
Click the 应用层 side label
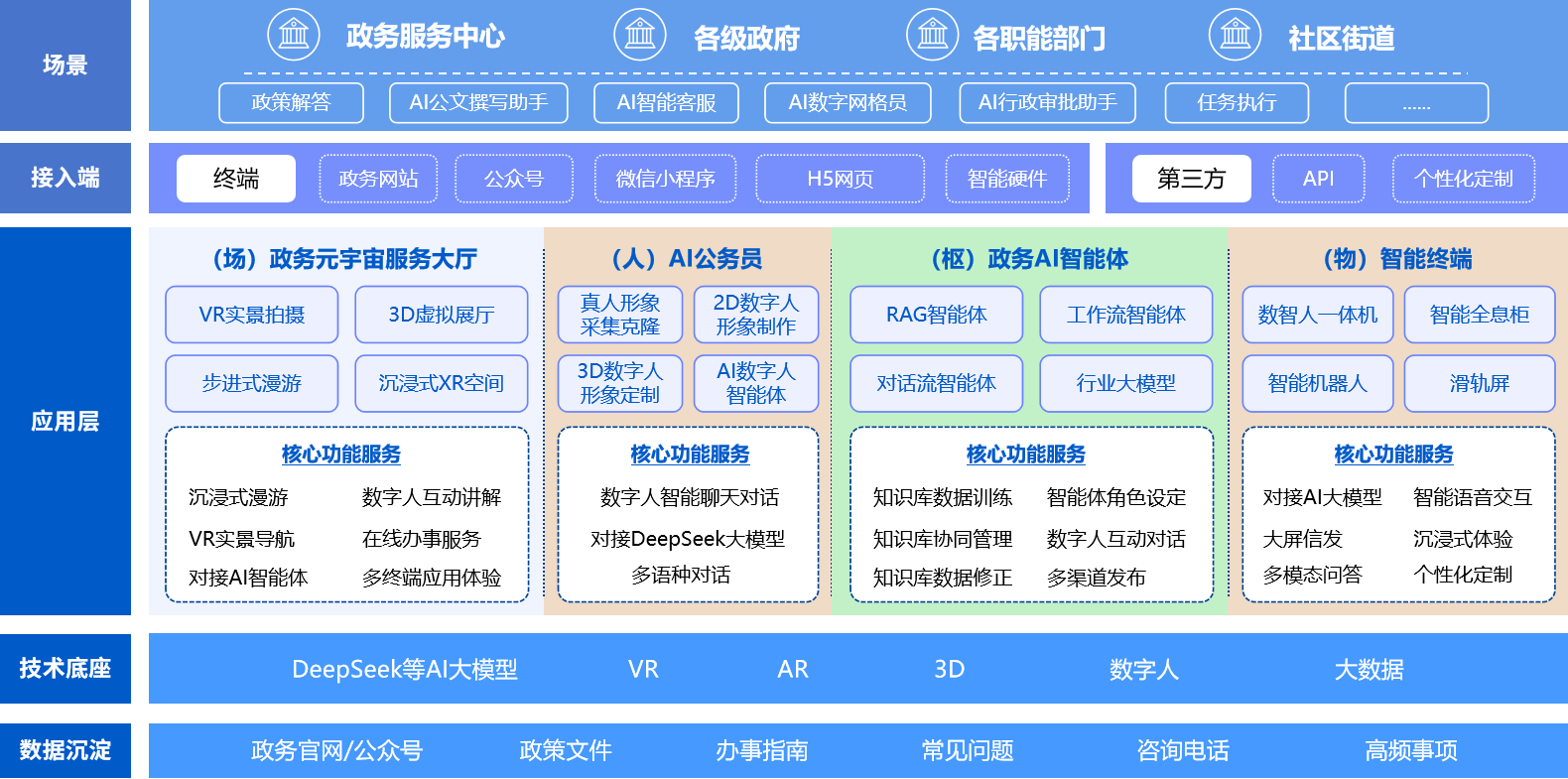coord(65,421)
